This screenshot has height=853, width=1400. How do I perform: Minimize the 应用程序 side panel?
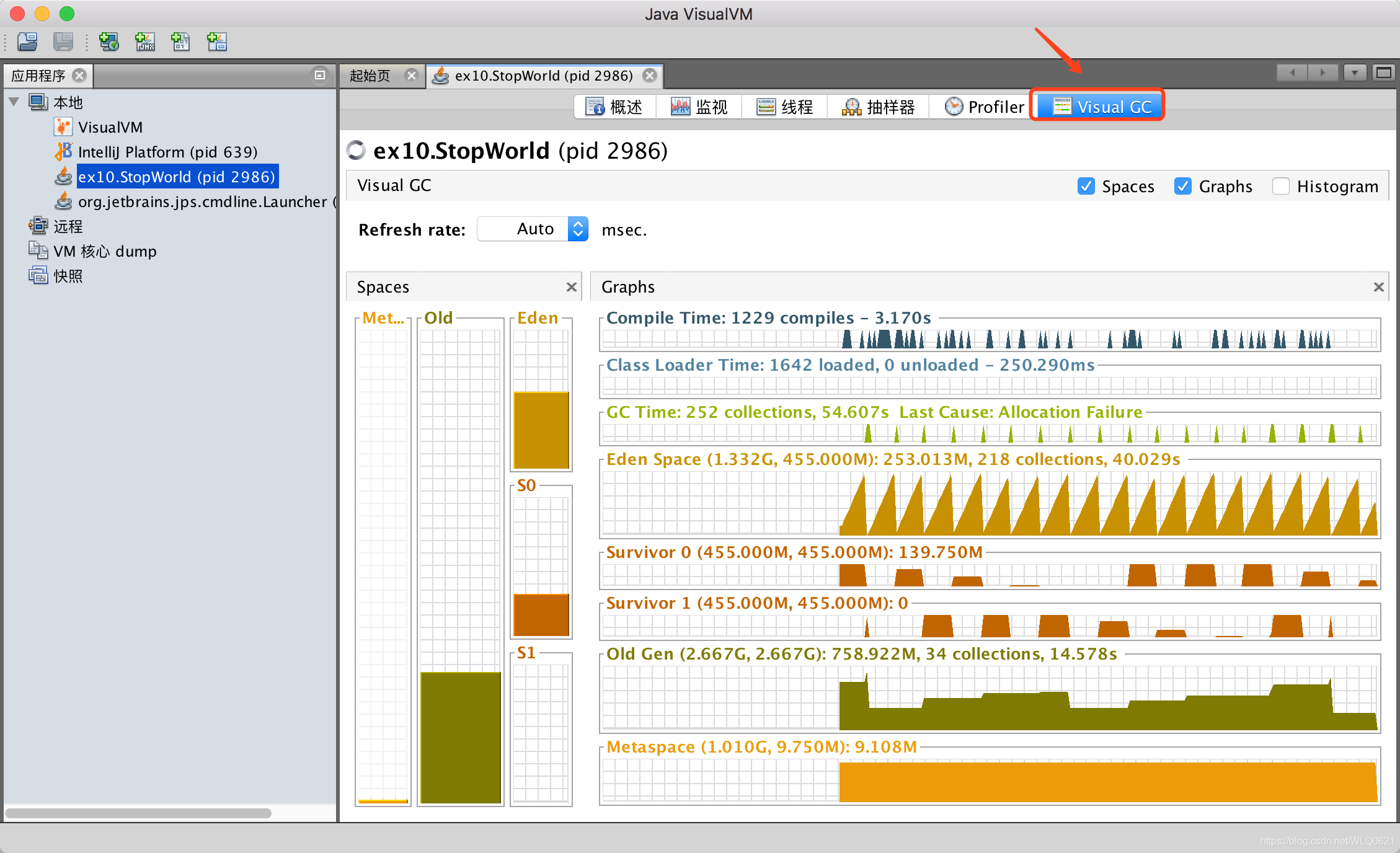[319, 75]
